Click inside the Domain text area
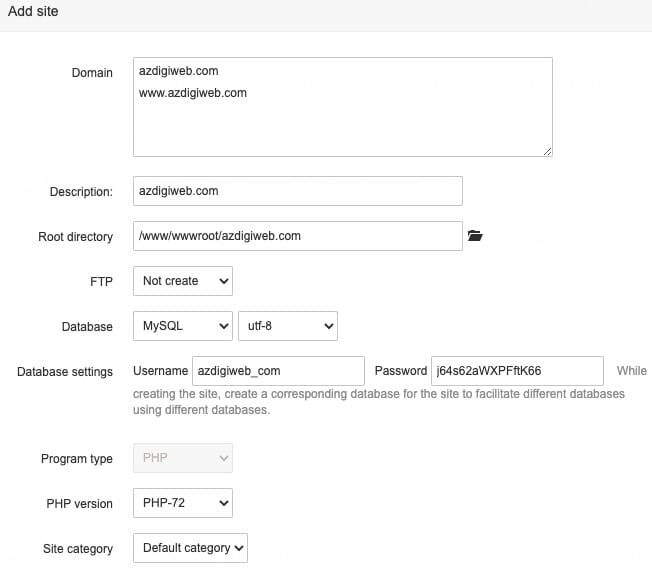 342,125
